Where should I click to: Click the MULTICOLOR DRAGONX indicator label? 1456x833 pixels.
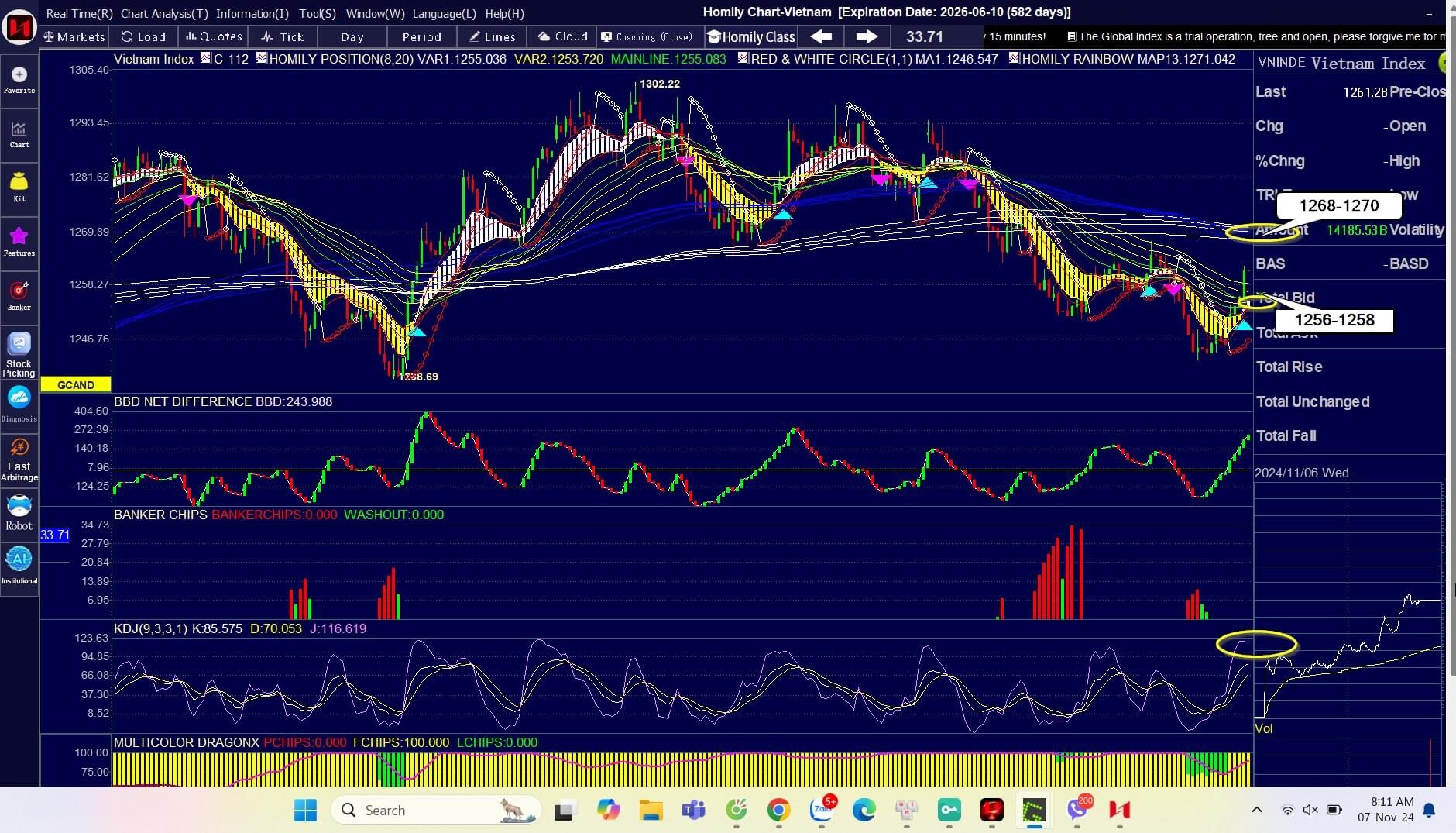click(186, 742)
